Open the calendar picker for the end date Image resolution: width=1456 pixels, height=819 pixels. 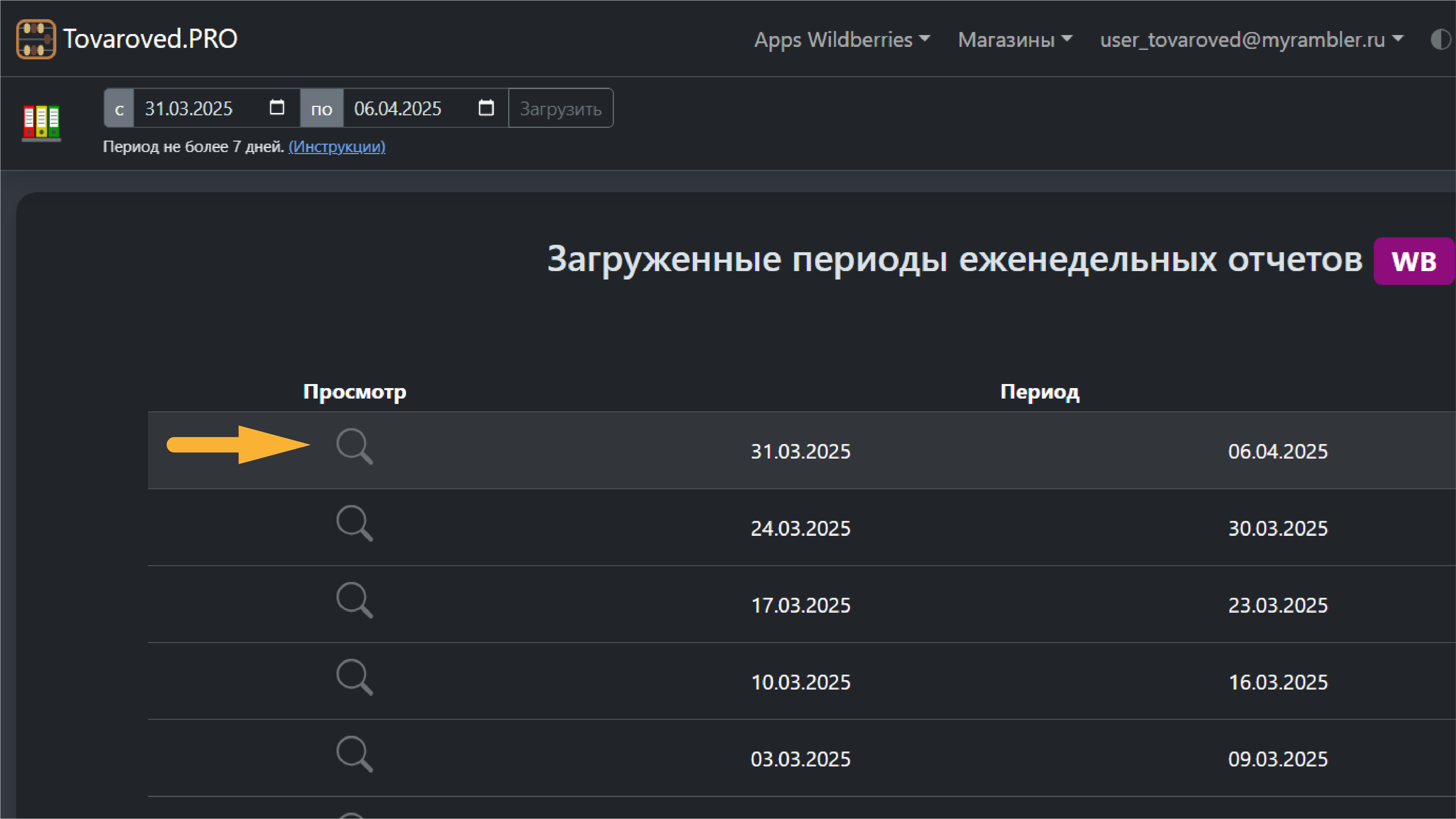(486, 108)
